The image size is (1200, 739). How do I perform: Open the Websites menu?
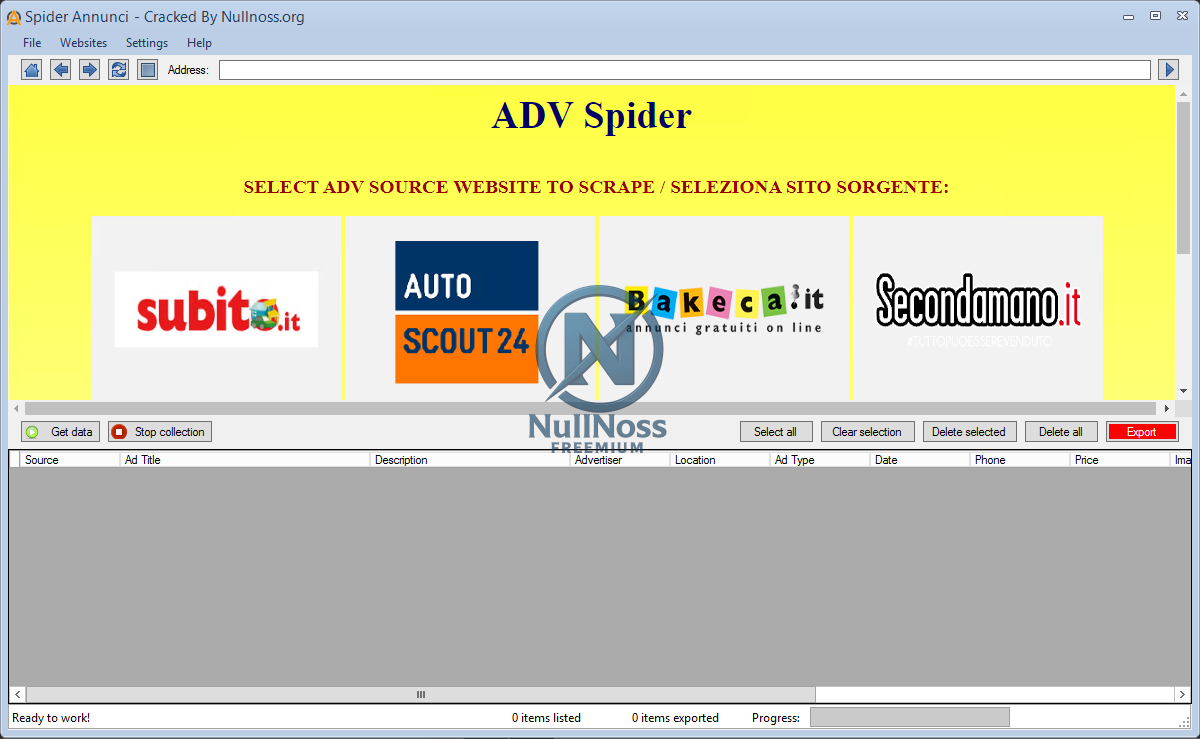[x=83, y=43]
